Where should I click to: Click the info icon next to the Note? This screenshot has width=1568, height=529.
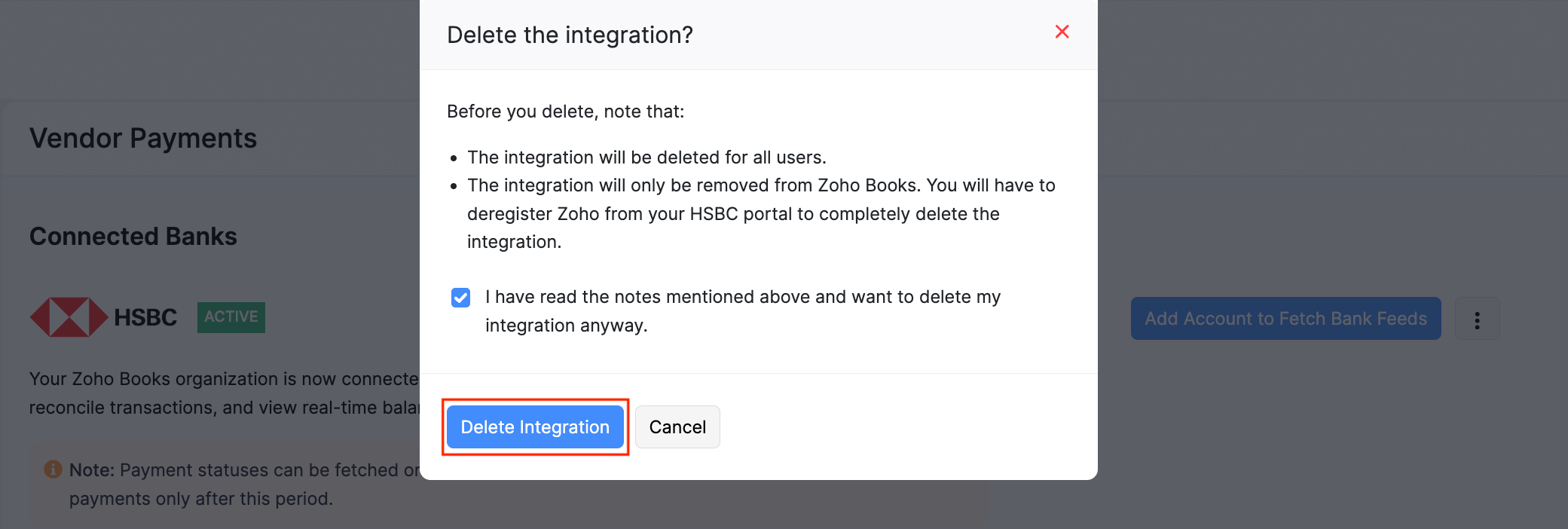pos(52,469)
